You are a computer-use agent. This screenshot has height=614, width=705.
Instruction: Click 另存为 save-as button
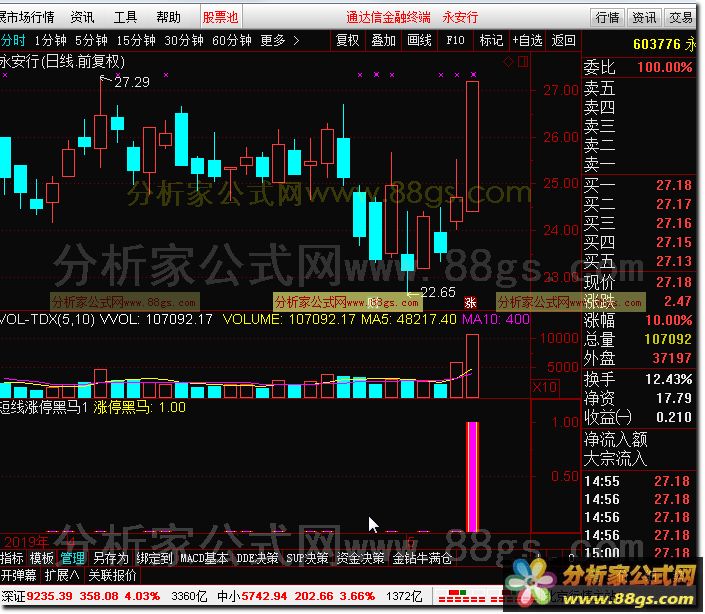point(111,558)
